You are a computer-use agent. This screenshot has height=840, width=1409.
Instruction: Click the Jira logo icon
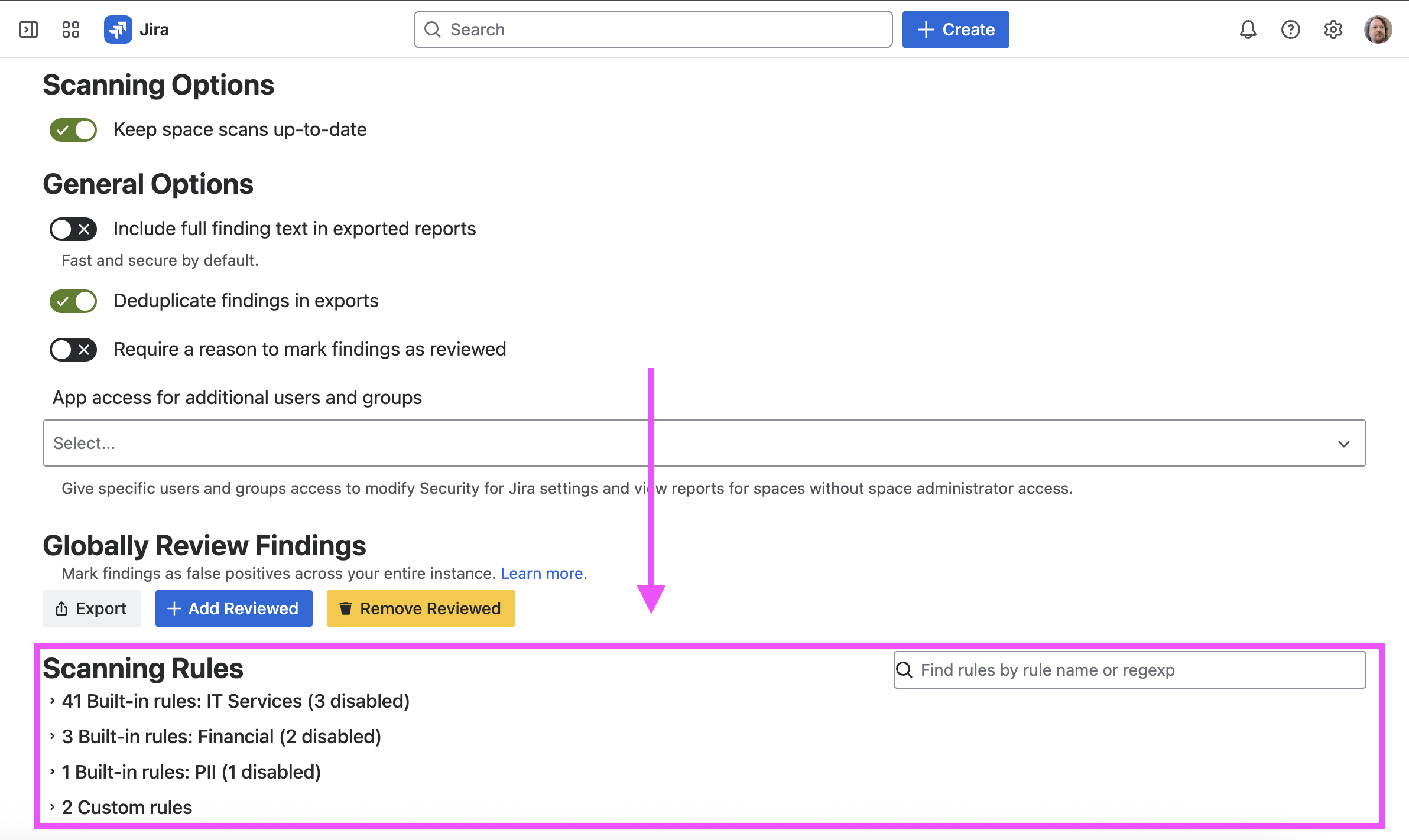coord(118,30)
